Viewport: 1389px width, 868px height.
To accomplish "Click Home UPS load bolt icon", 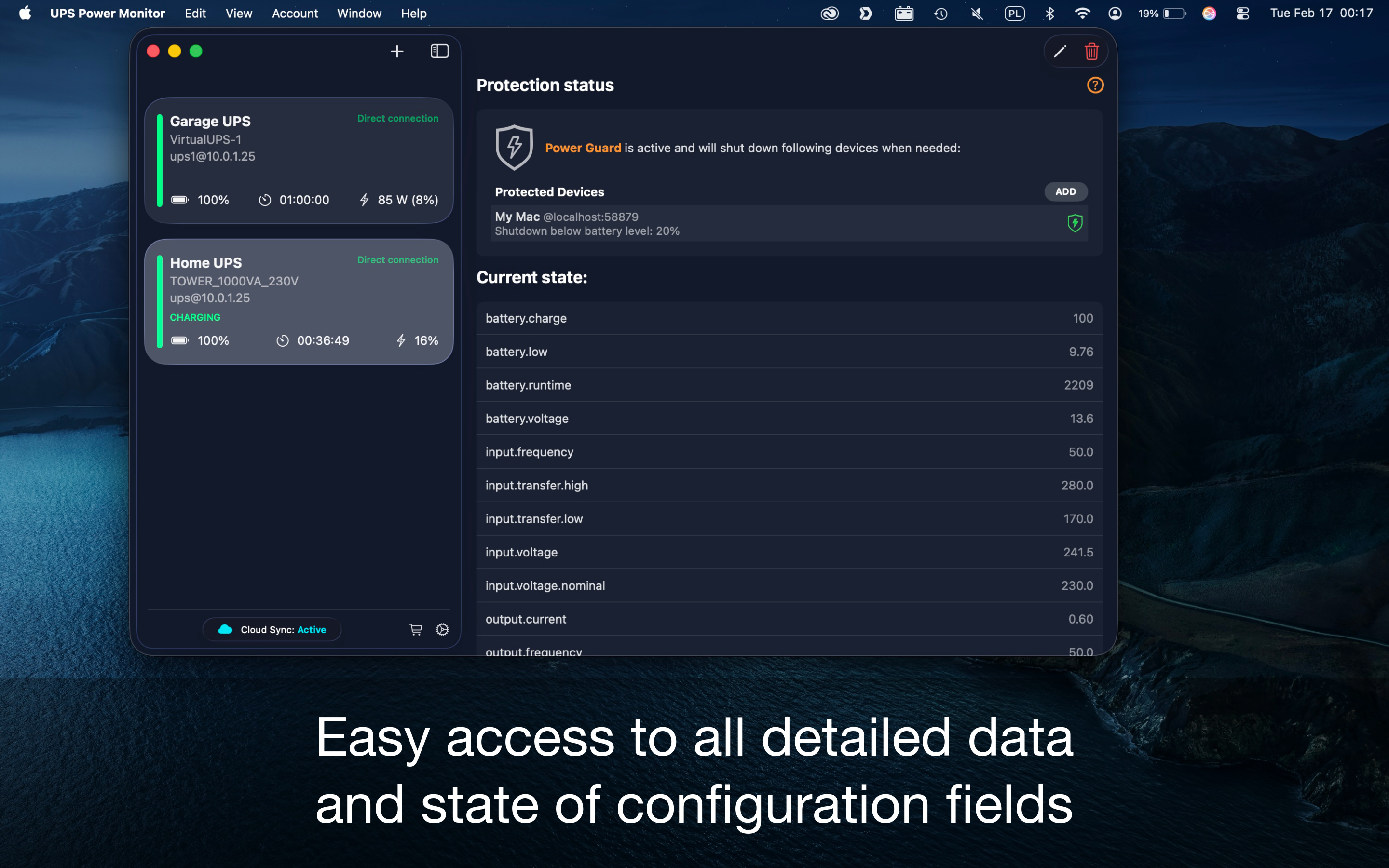I will pos(401,340).
